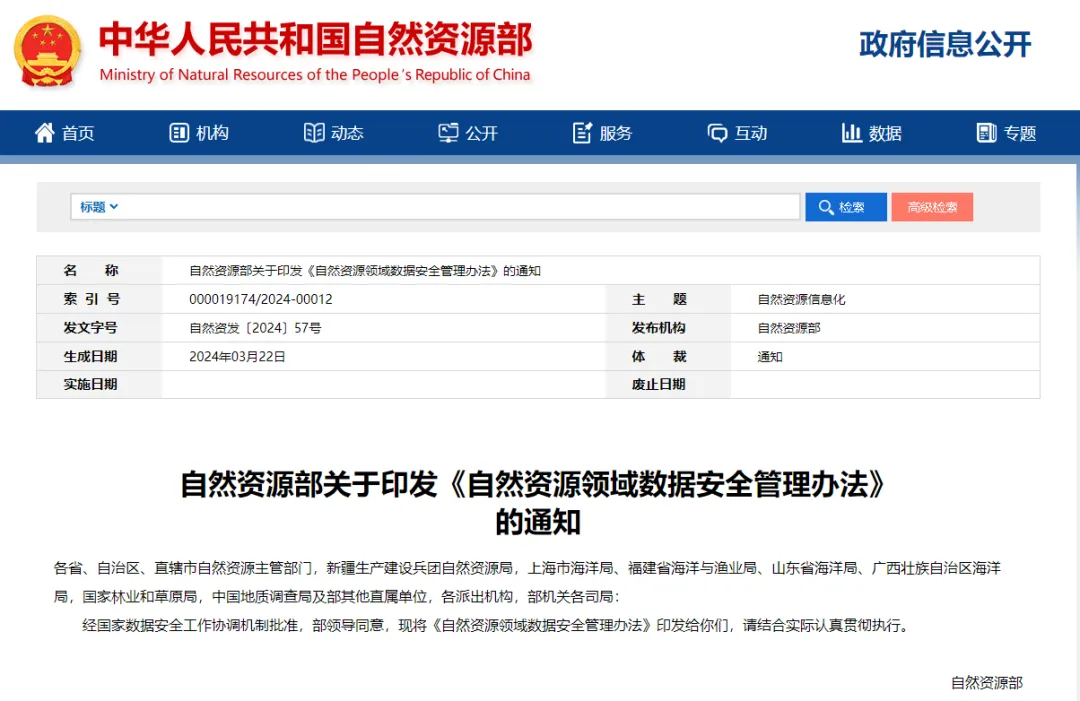Click the 中华人民共和国自然资源部 site title

tap(315, 40)
